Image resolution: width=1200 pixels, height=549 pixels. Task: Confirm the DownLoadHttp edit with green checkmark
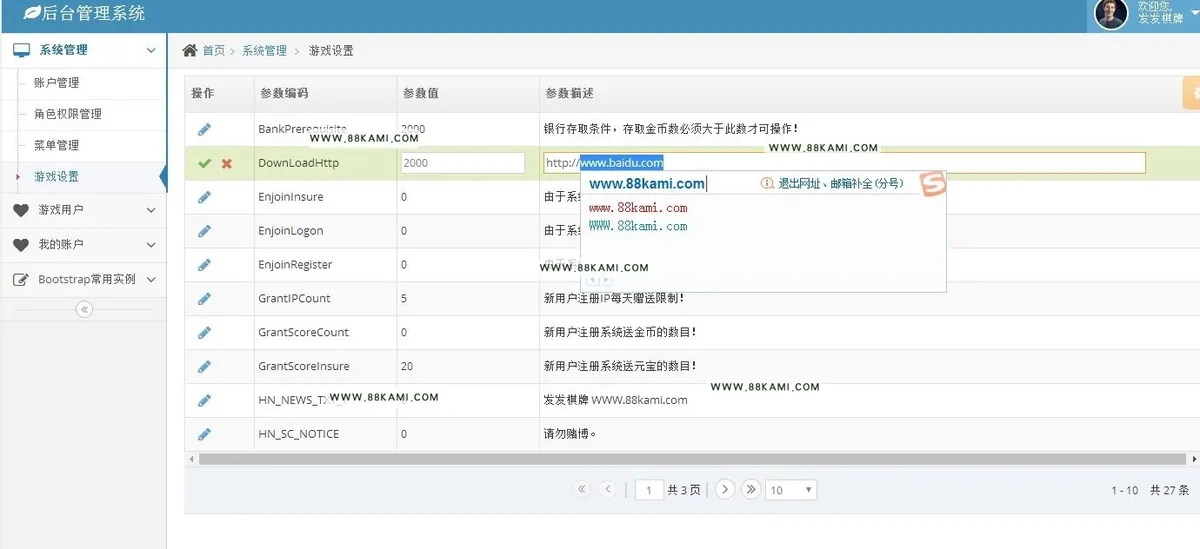click(204, 163)
